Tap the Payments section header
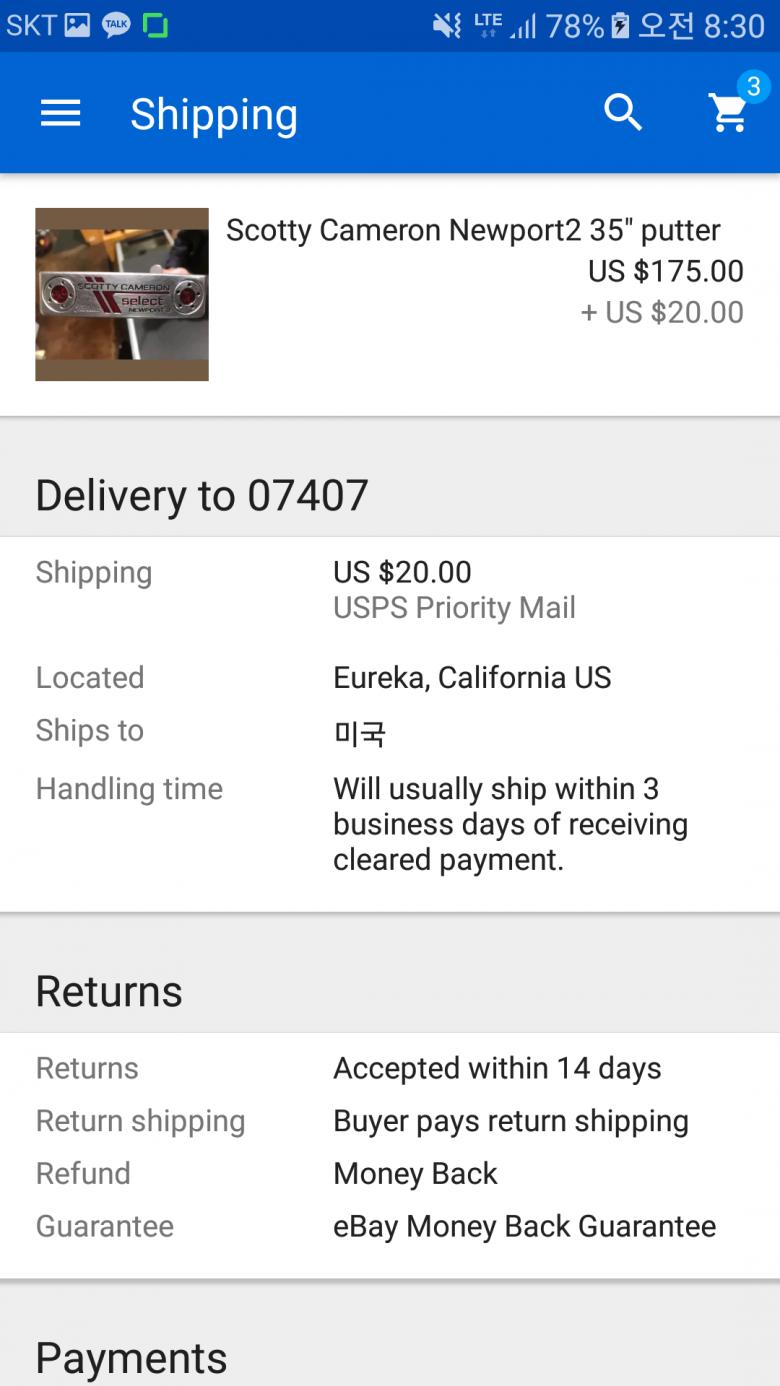The image size is (780, 1386). pyautogui.click(x=131, y=1358)
